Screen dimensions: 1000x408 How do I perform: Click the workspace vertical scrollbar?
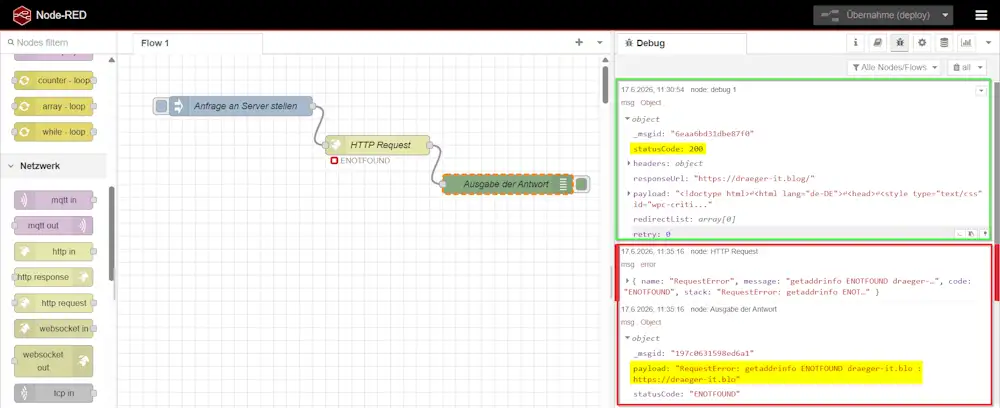[x=606, y=85]
